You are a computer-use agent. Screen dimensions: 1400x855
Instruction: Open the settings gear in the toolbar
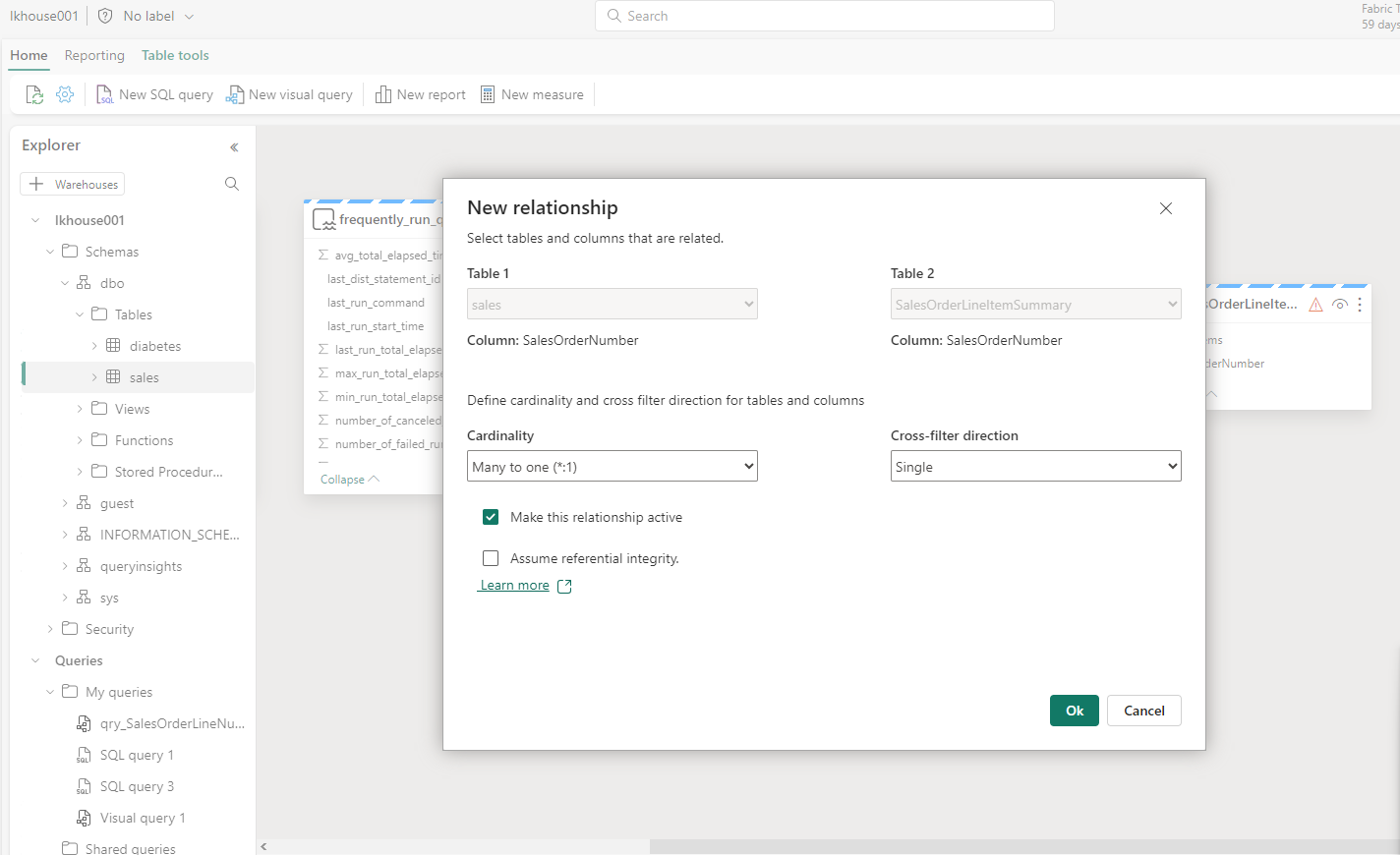pos(65,94)
